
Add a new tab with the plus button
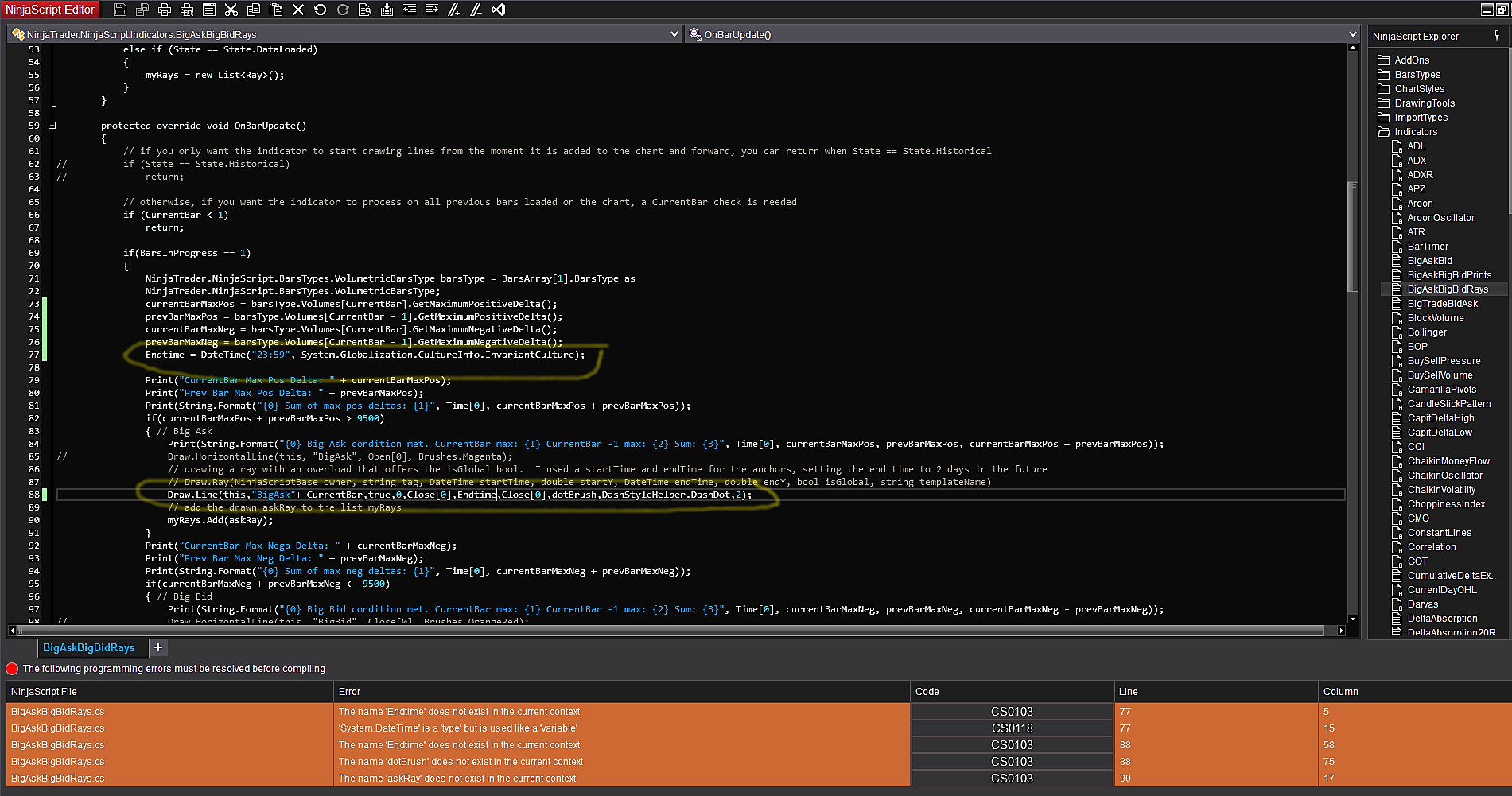(158, 647)
